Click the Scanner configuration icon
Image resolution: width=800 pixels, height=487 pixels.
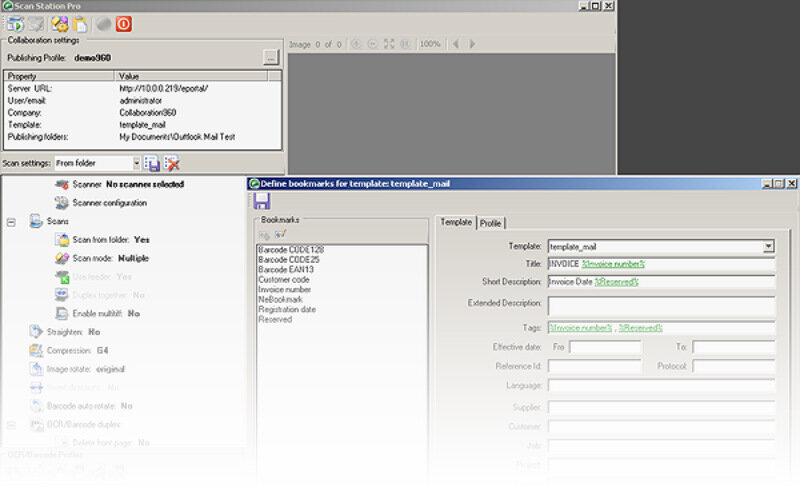point(62,203)
